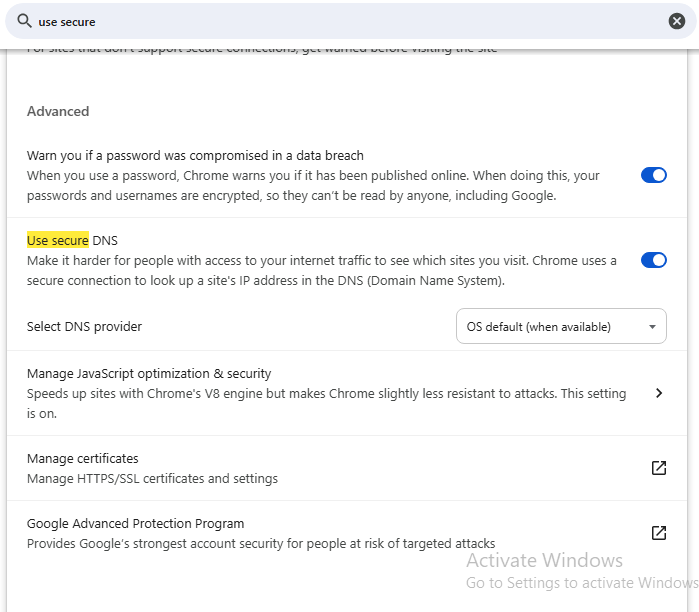Turn off the Use secure DNS switch

point(653,260)
